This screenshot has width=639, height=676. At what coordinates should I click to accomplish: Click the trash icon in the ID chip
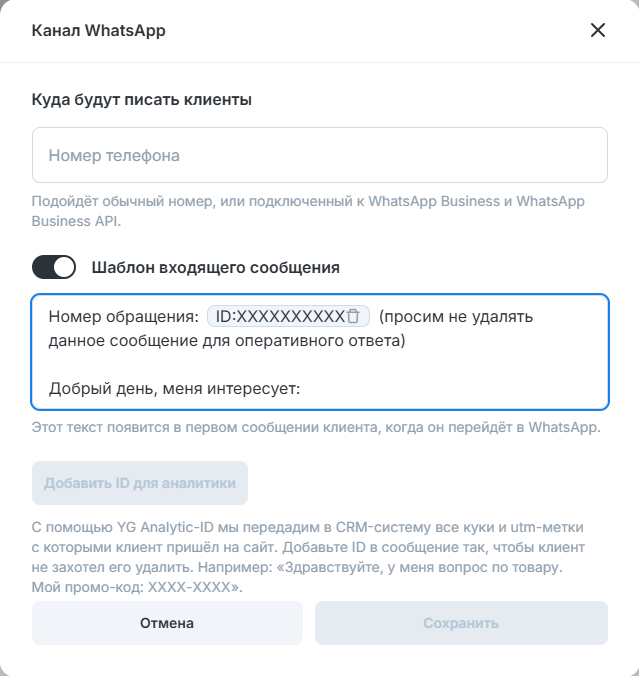pos(353,317)
